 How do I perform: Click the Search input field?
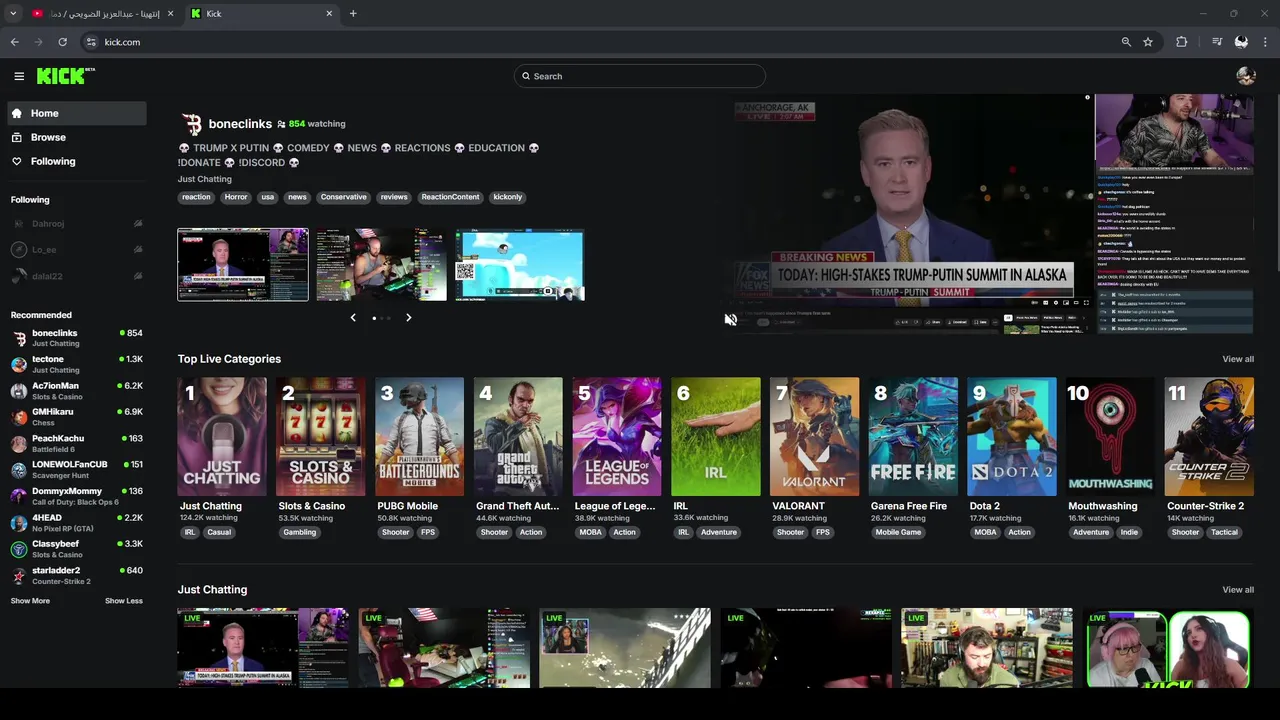click(x=640, y=76)
